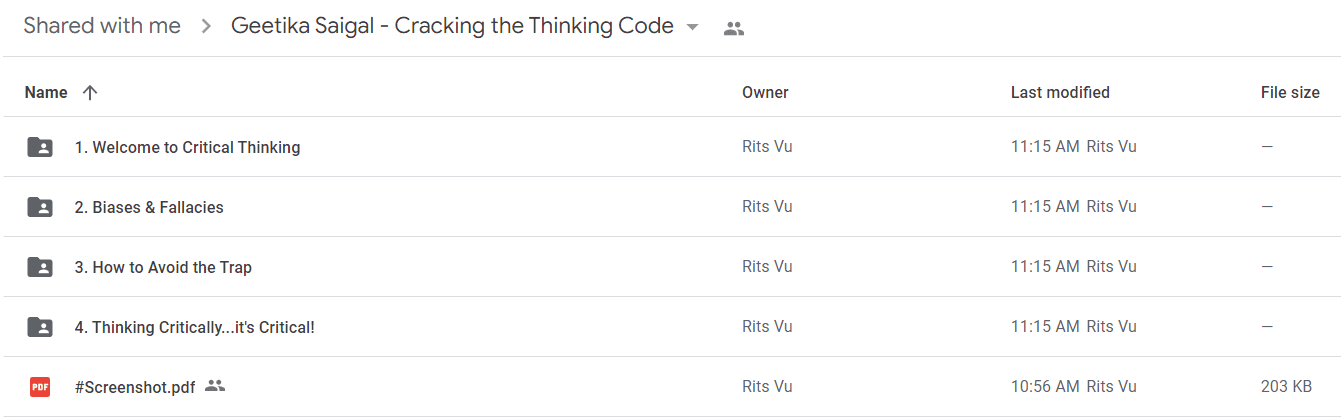Image resolution: width=1341 pixels, height=417 pixels.
Task: Click the shared people icon next to #Screenshot.pdf
Action: 215,386
